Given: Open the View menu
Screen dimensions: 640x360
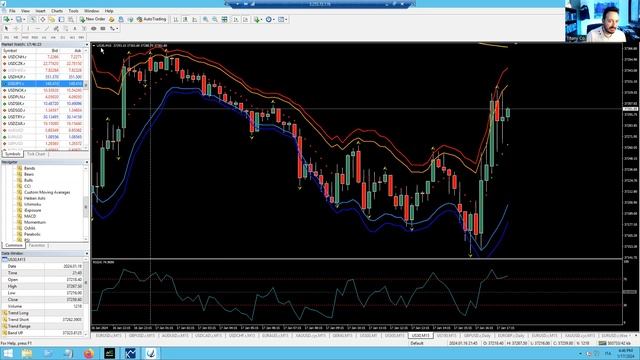Looking at the screenshot, I should (x=25, y=11).
